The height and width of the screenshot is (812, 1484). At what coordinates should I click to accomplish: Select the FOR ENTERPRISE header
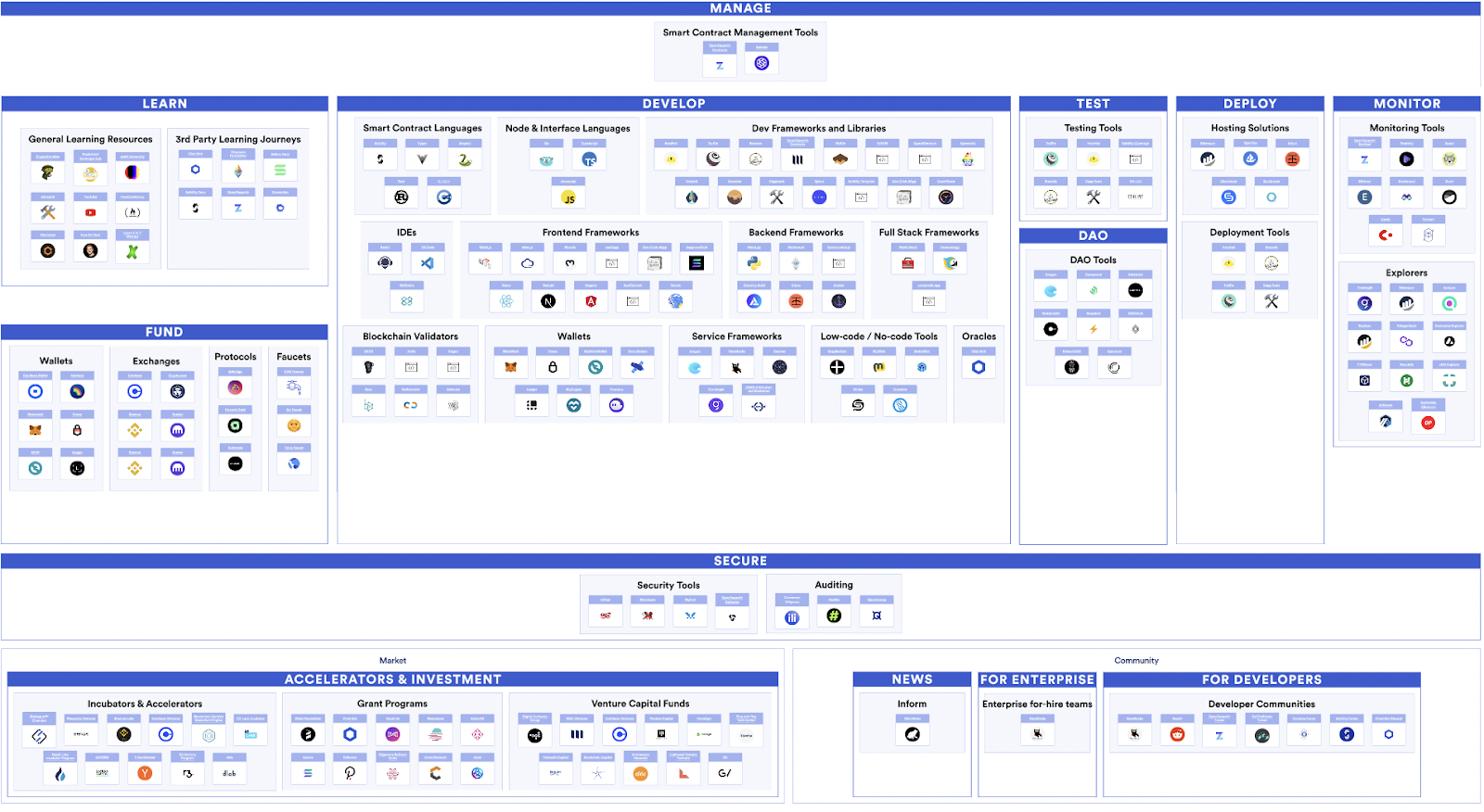(1038, 679)
